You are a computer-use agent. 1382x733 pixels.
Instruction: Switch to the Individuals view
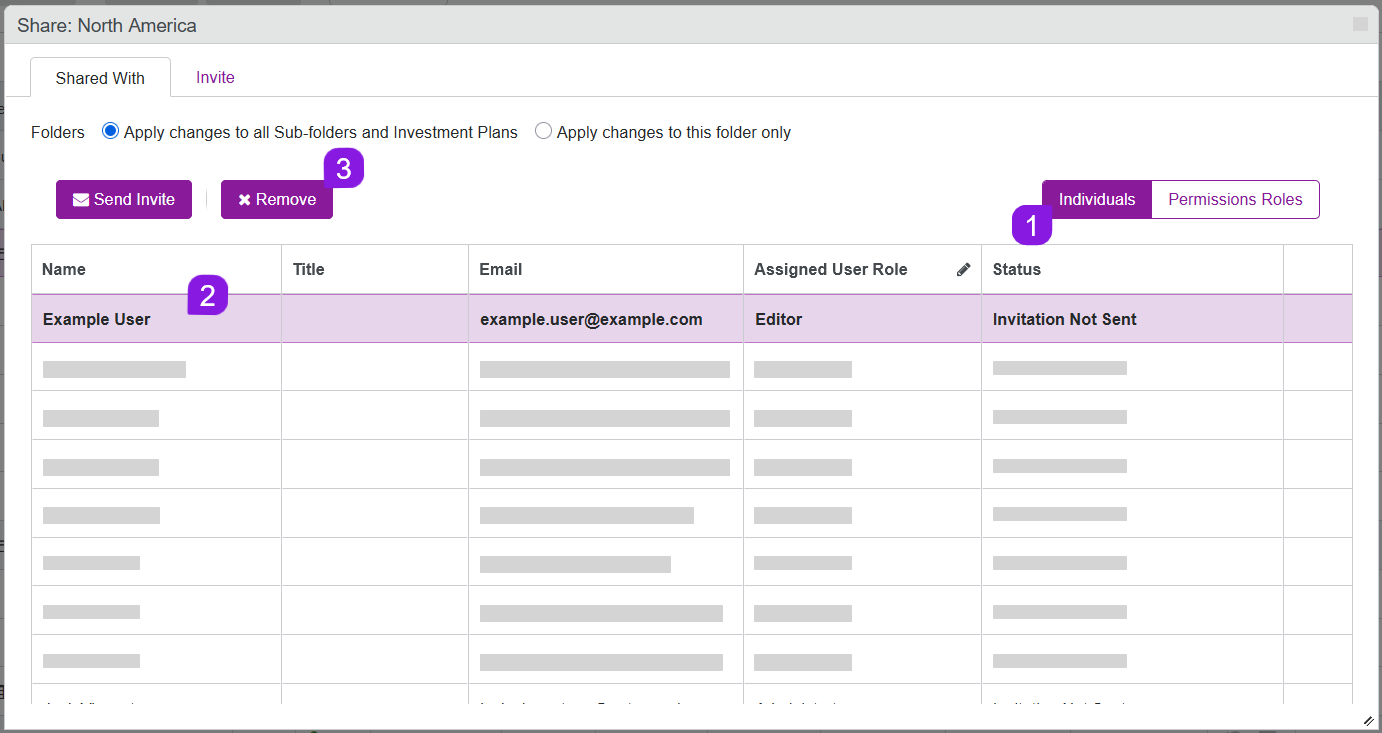[x=1097, y=199]
